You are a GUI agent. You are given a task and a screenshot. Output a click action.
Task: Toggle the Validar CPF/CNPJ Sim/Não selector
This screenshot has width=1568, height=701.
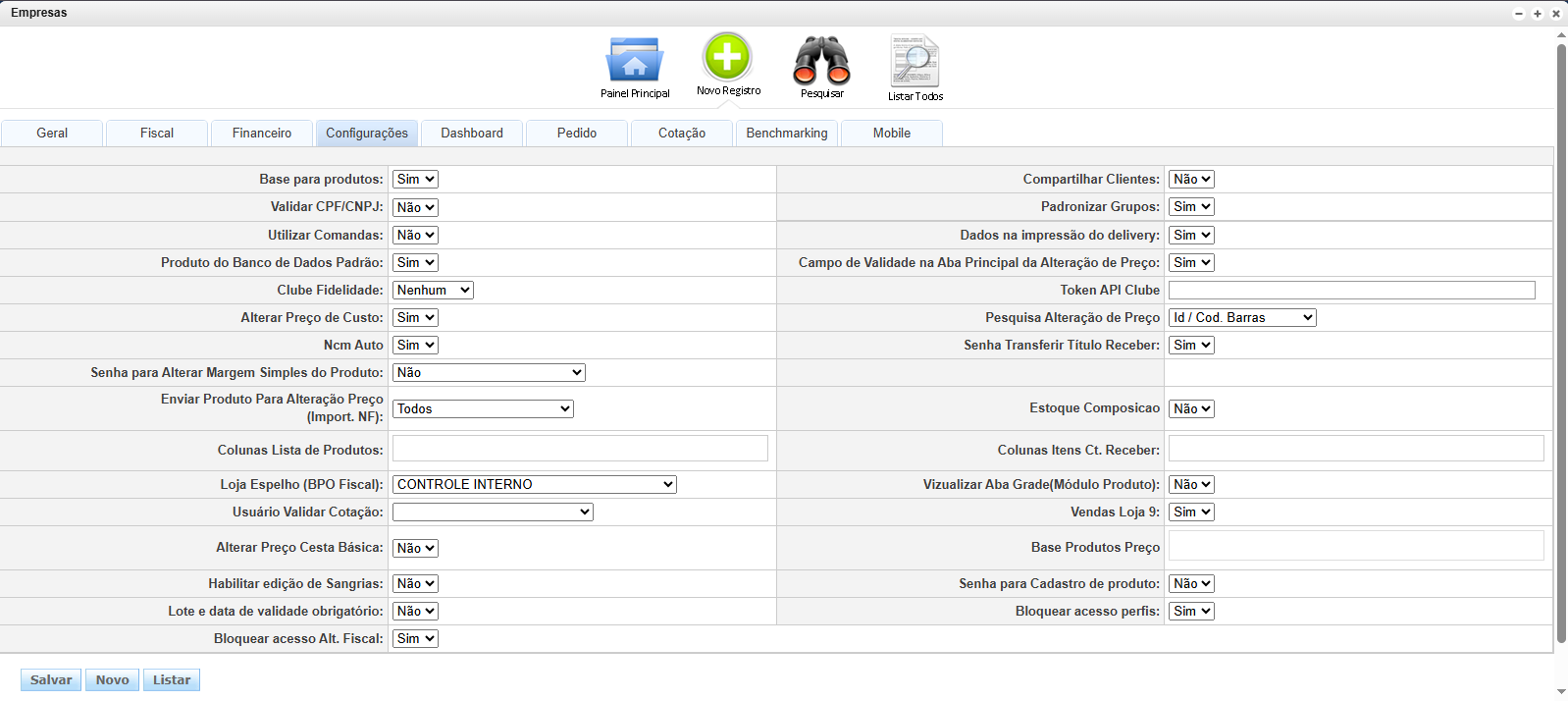click(415, 208)
